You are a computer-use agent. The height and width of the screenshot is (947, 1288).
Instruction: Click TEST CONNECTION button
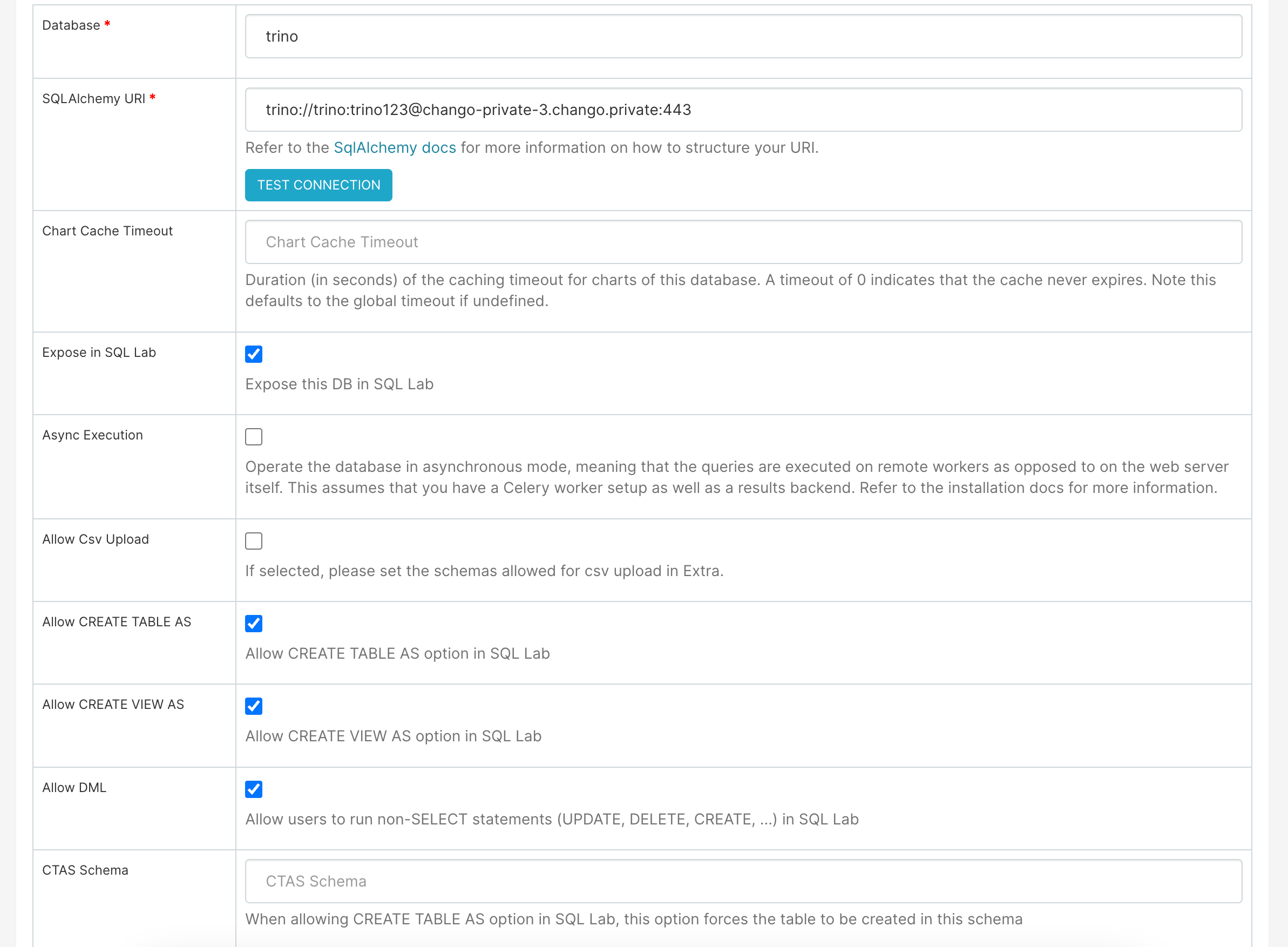[x=318, y=185]
